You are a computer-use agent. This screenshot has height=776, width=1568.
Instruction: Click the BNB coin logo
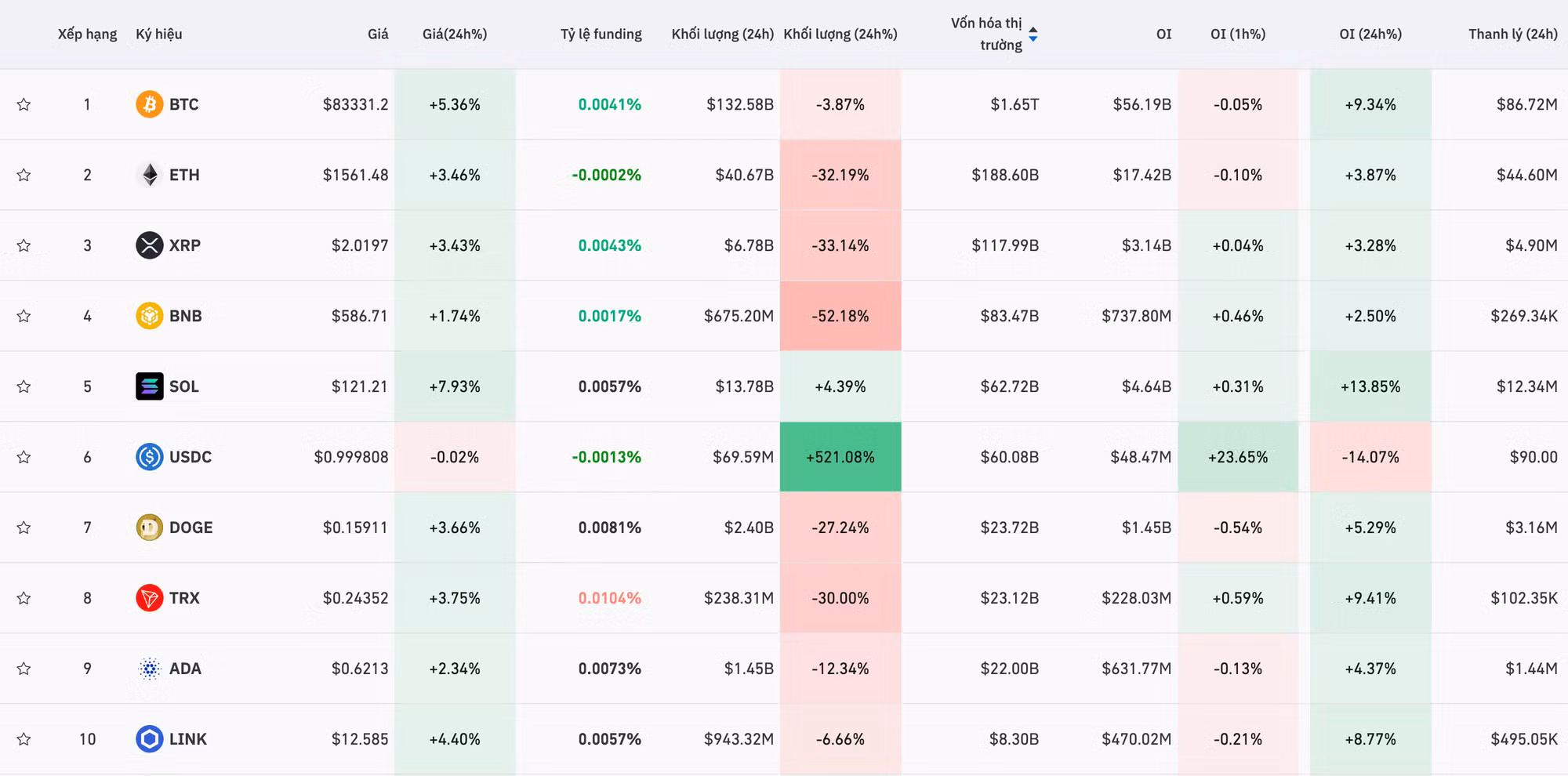tap(149, 316)
